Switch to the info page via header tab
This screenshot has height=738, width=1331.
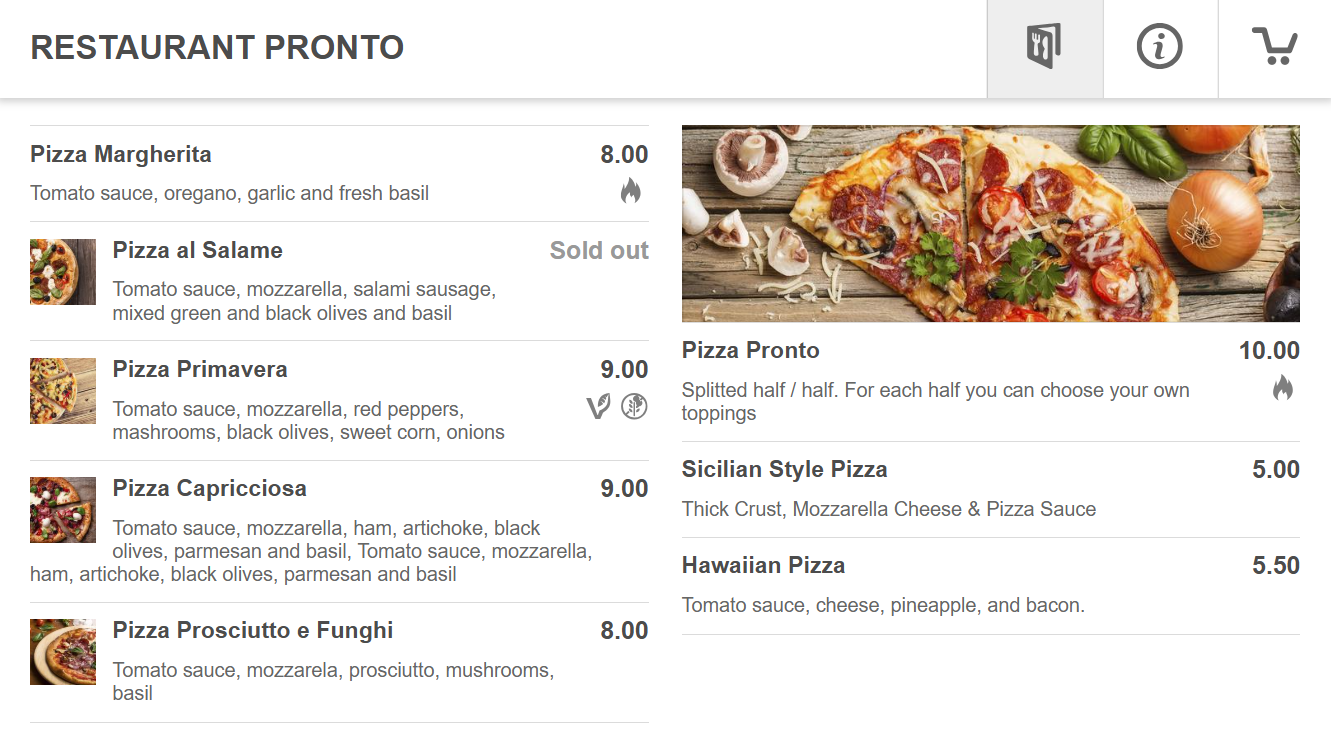pyautogui.click(x=1160, y=47)
